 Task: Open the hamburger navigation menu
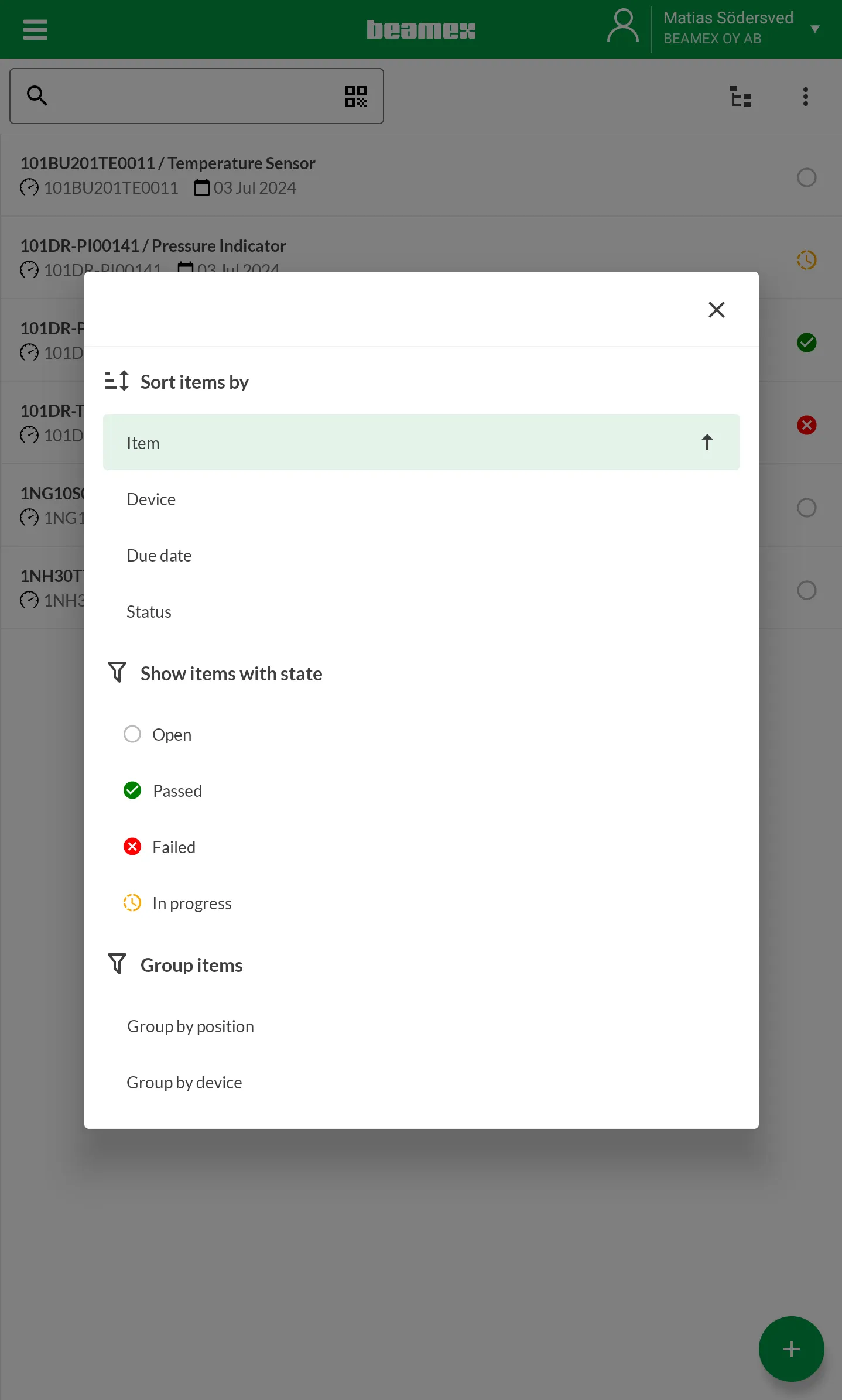coord(35,29)
